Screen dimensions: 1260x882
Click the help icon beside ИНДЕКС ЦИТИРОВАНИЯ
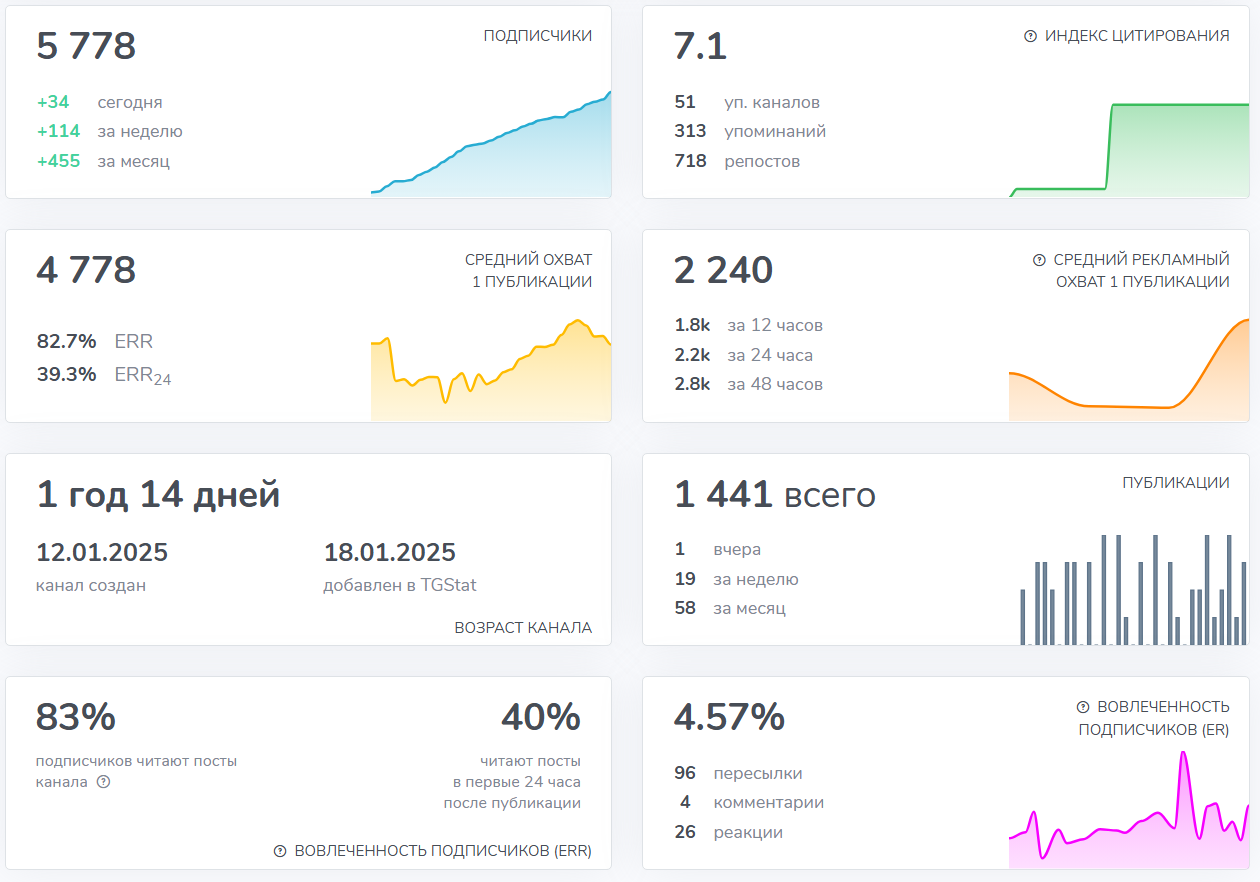[1030, 36]
